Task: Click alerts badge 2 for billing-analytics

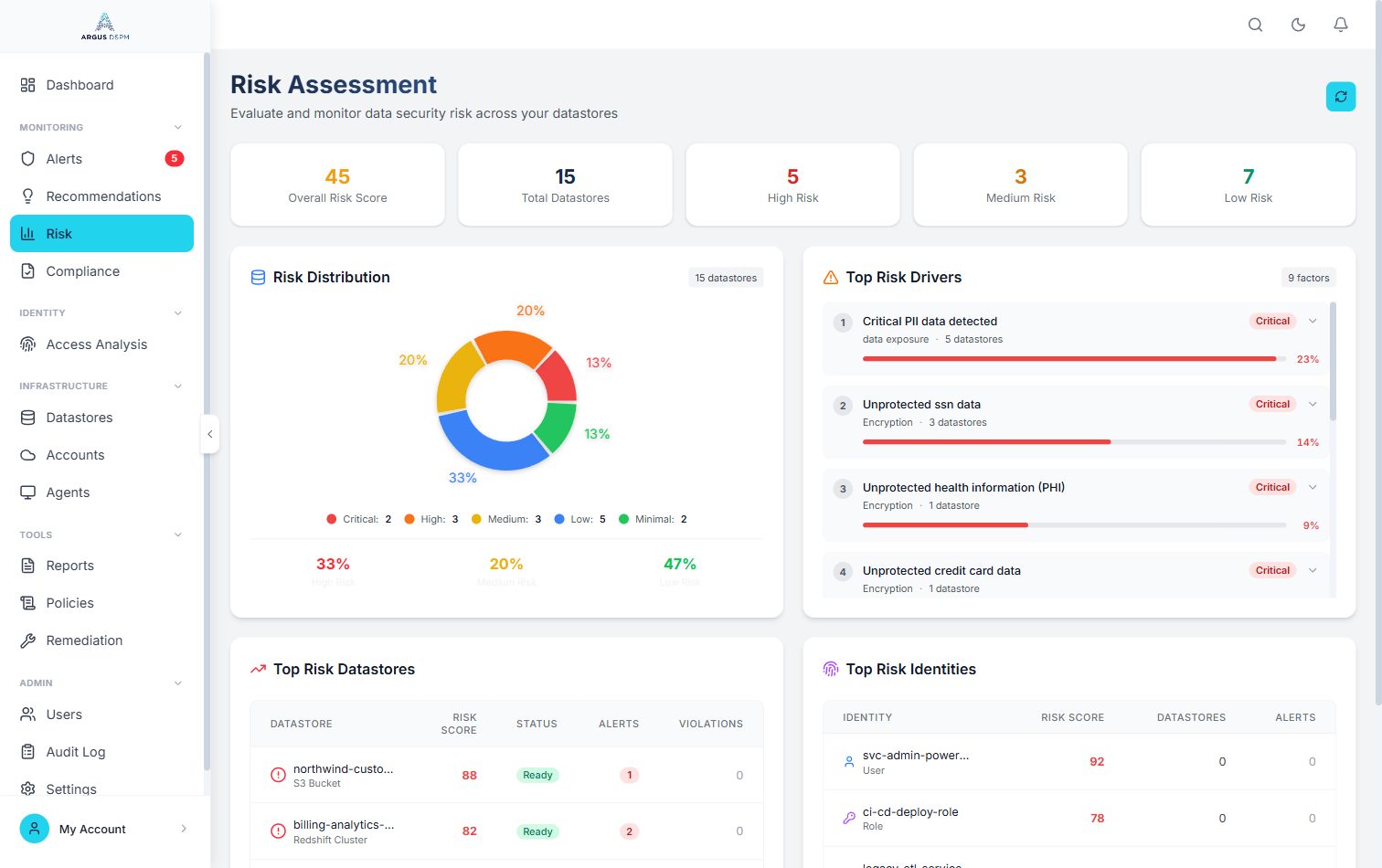Action: (x=629, y=831)
